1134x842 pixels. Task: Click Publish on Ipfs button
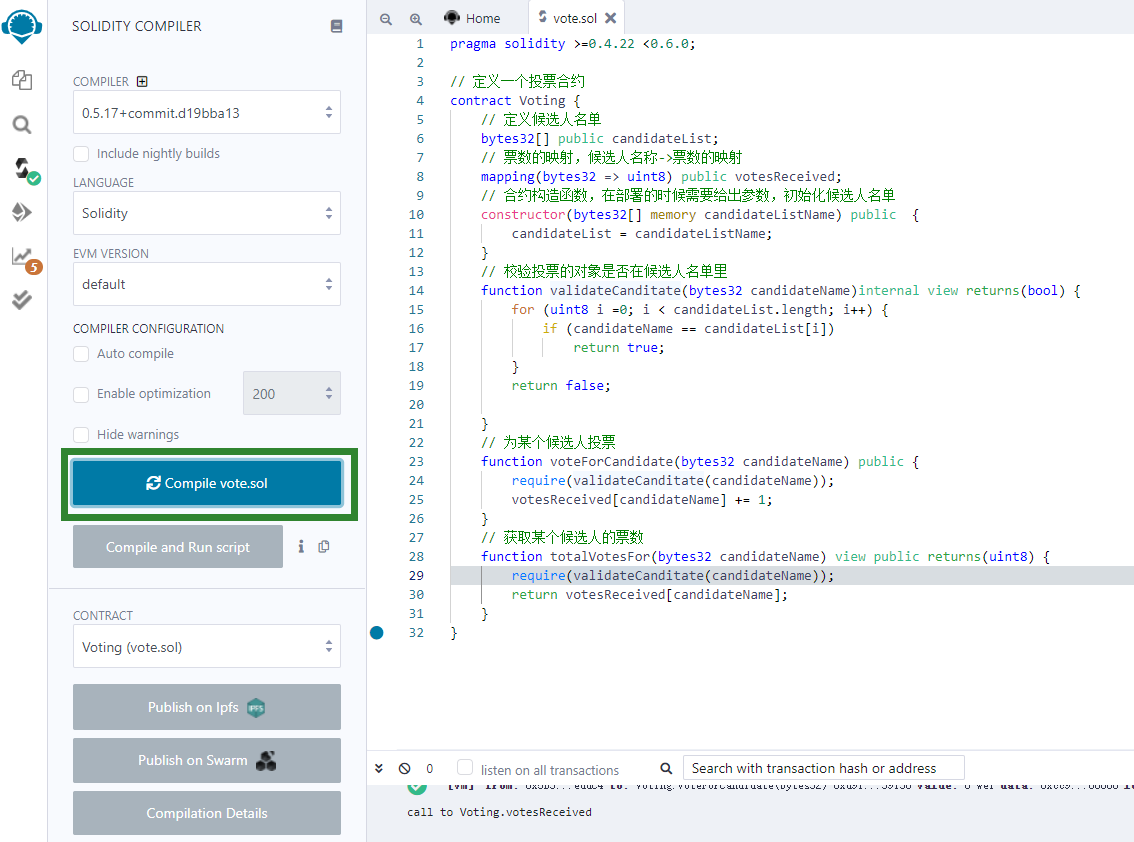[207, 707]
